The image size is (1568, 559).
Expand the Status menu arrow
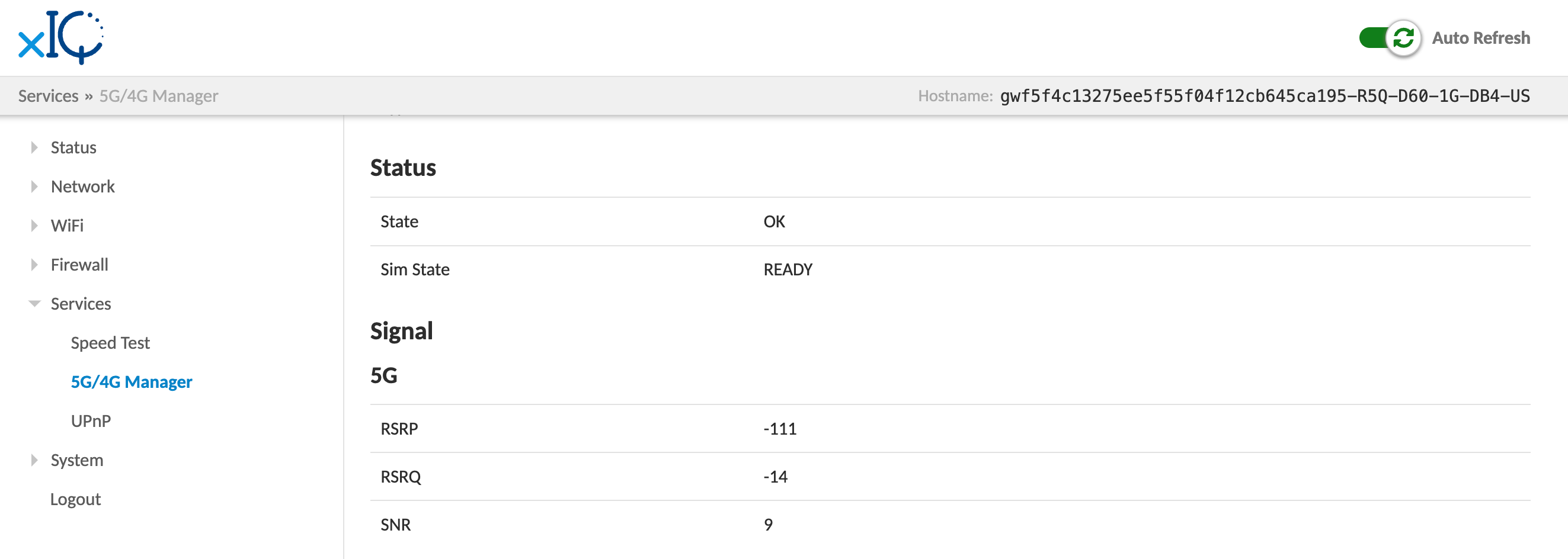(x=34, y=147)
